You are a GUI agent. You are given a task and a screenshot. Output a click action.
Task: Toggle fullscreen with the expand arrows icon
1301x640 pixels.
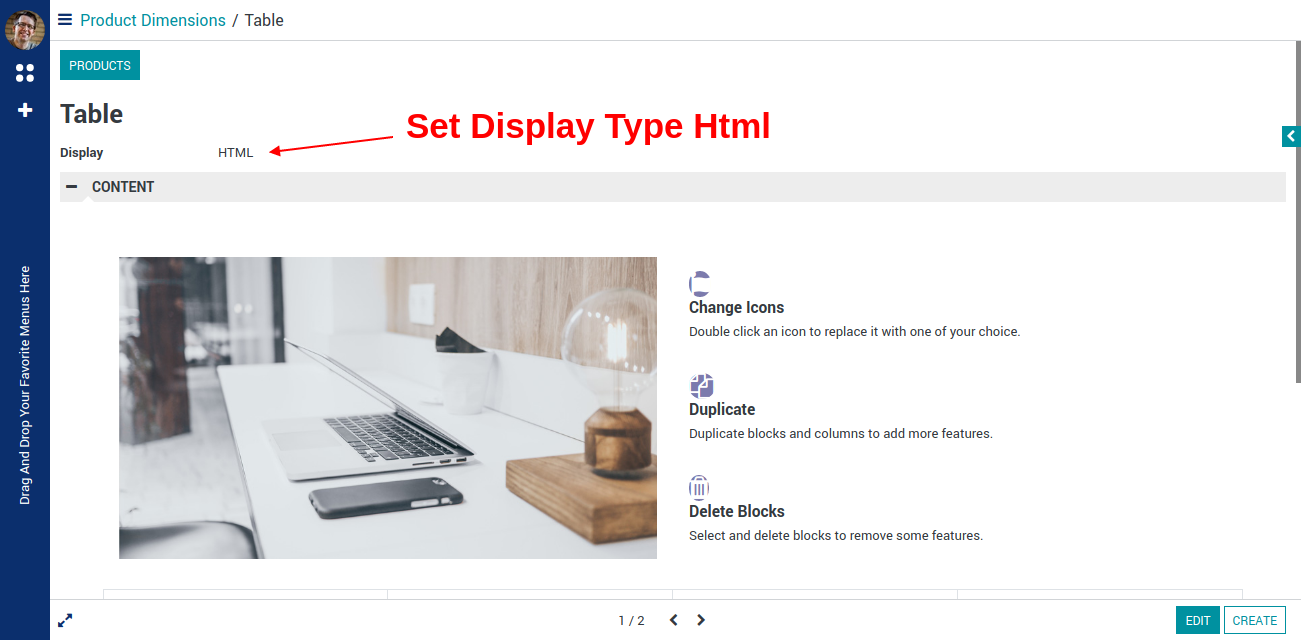coord(65,620)
